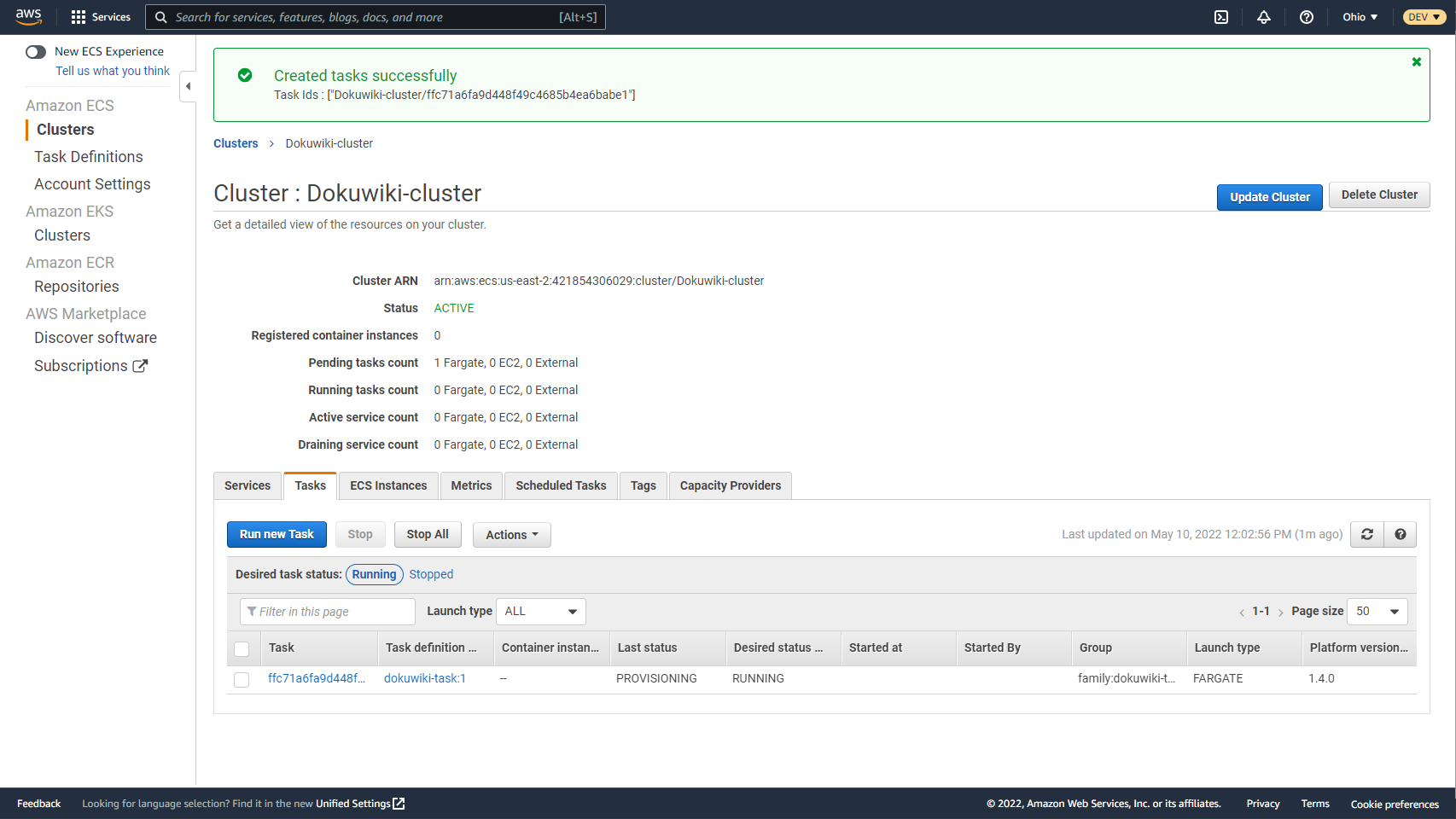Open the Ohio region dropdown
1456x819 pixels.
[x=1360, y=17]
